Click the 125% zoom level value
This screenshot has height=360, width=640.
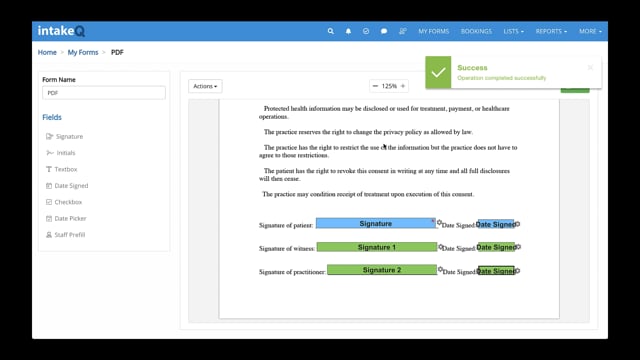(389, 86)
